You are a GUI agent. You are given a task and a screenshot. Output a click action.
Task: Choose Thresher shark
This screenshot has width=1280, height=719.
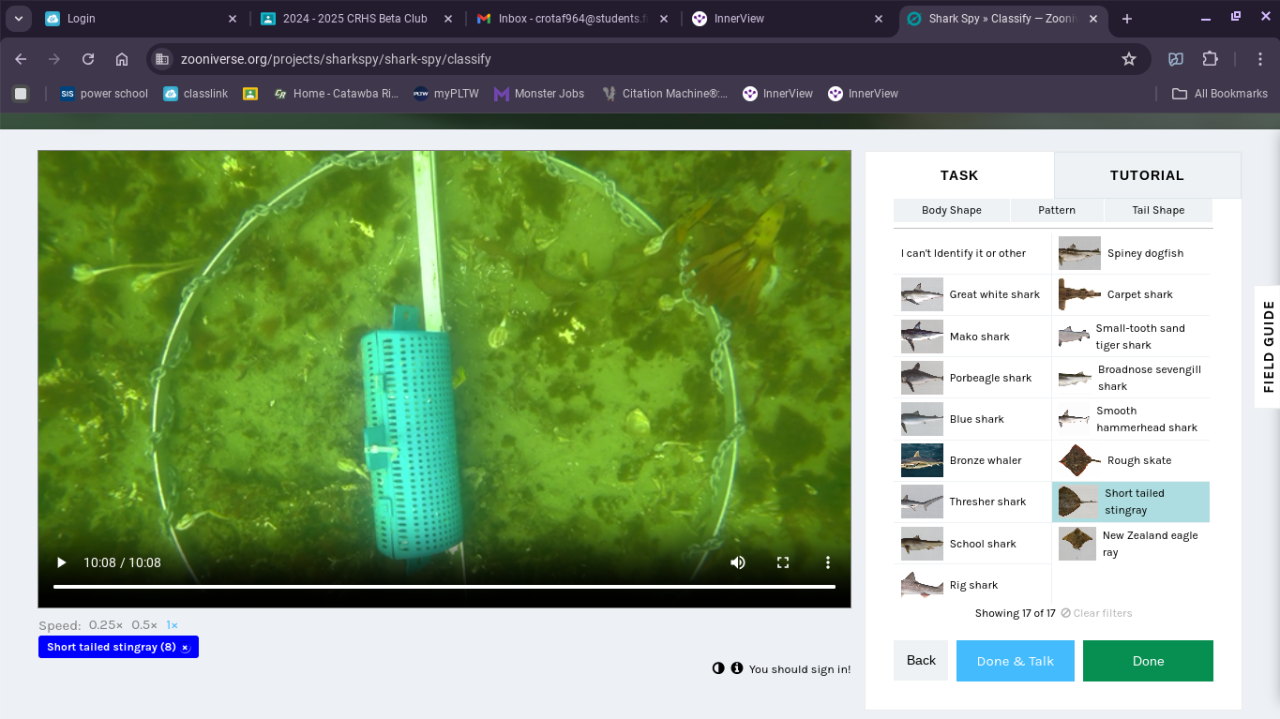[x=972, y=502]
